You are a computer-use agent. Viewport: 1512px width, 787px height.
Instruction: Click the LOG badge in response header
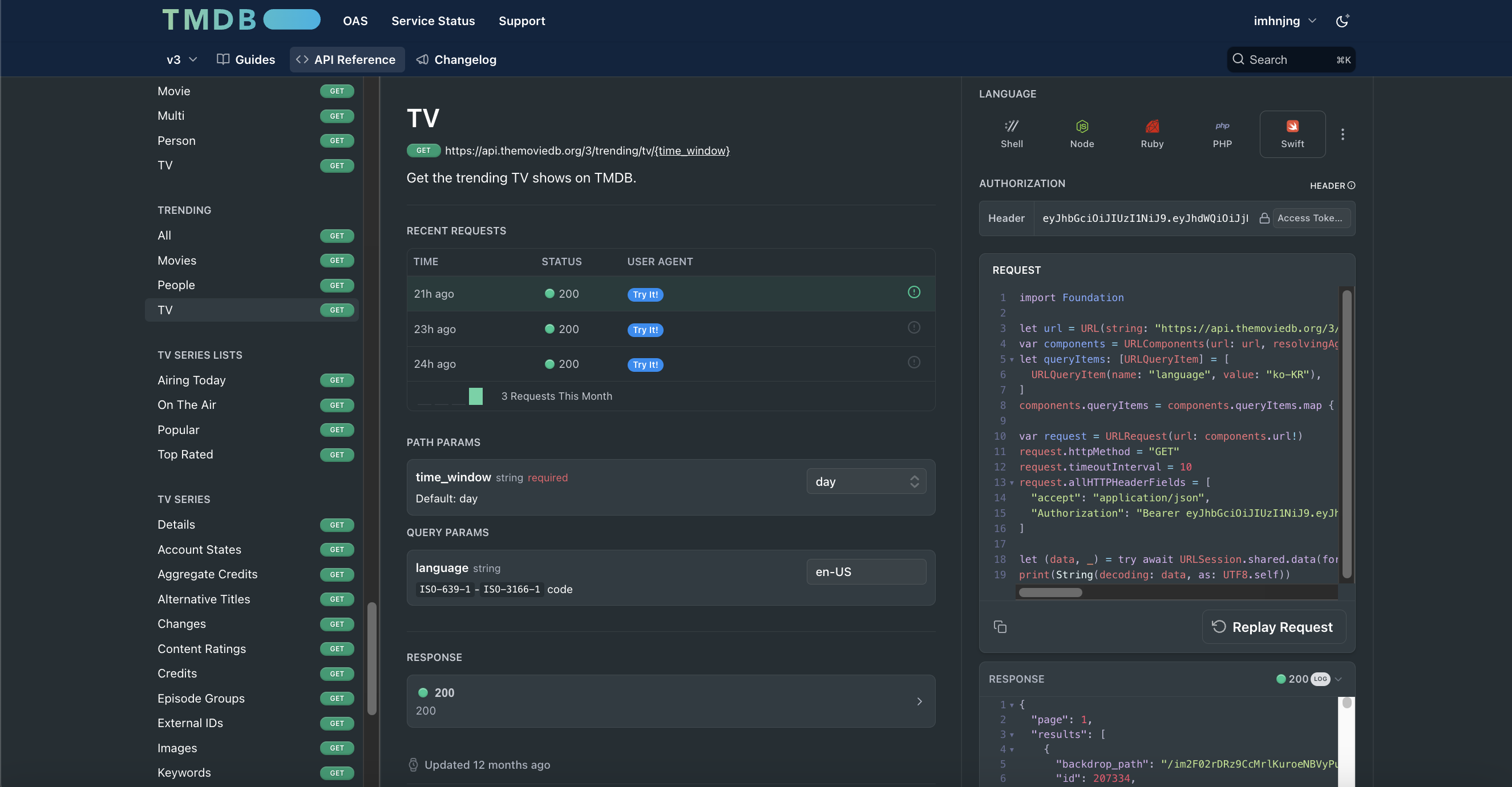pos(1320,679)
